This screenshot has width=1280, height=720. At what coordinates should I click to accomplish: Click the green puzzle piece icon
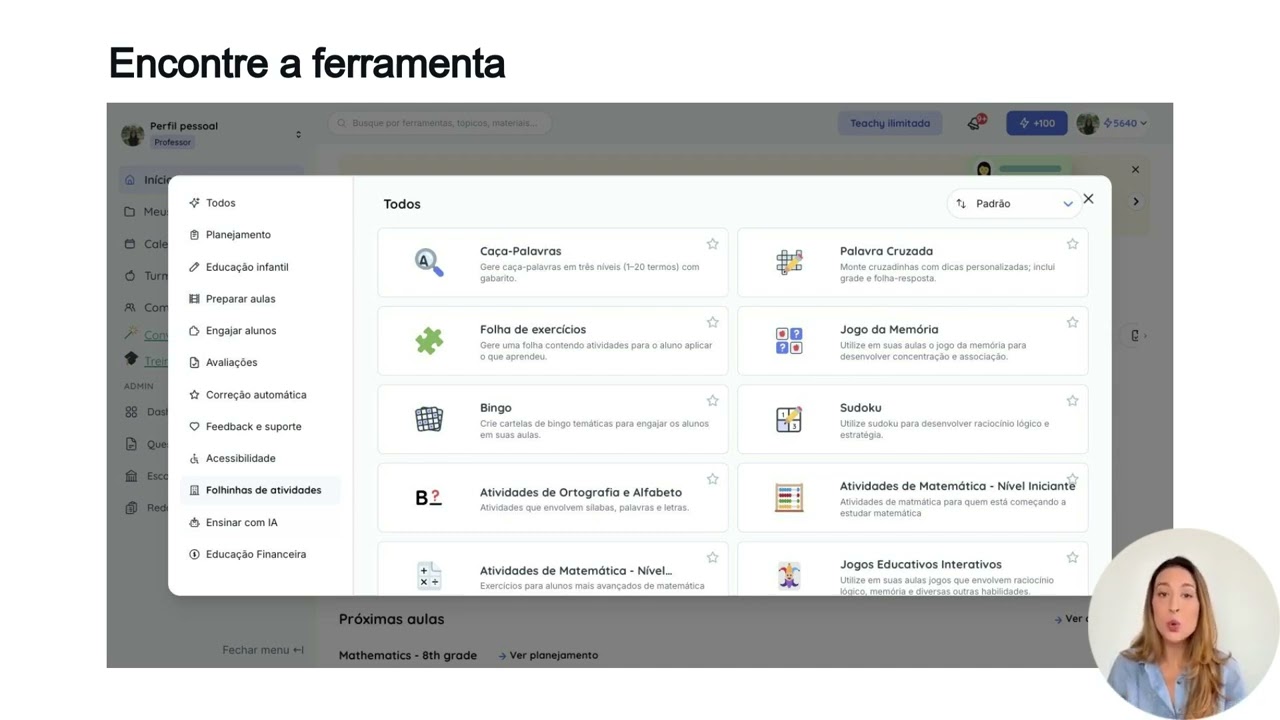(x=429, y=341)
